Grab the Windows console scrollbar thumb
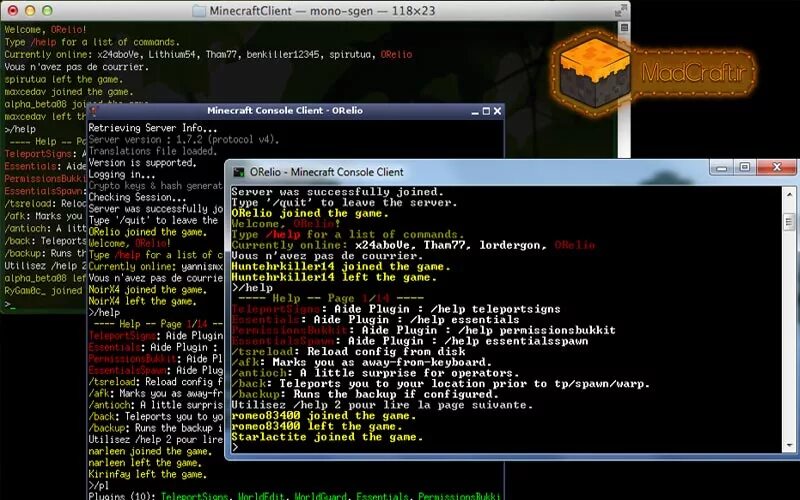800x500 pixels. coord(789,222)
